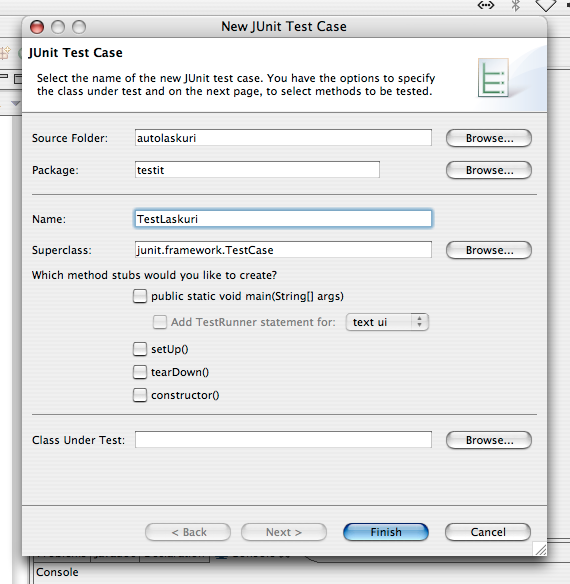Select the Console view title in background
The image size is (570, 584).
click(x=57, y=572)
